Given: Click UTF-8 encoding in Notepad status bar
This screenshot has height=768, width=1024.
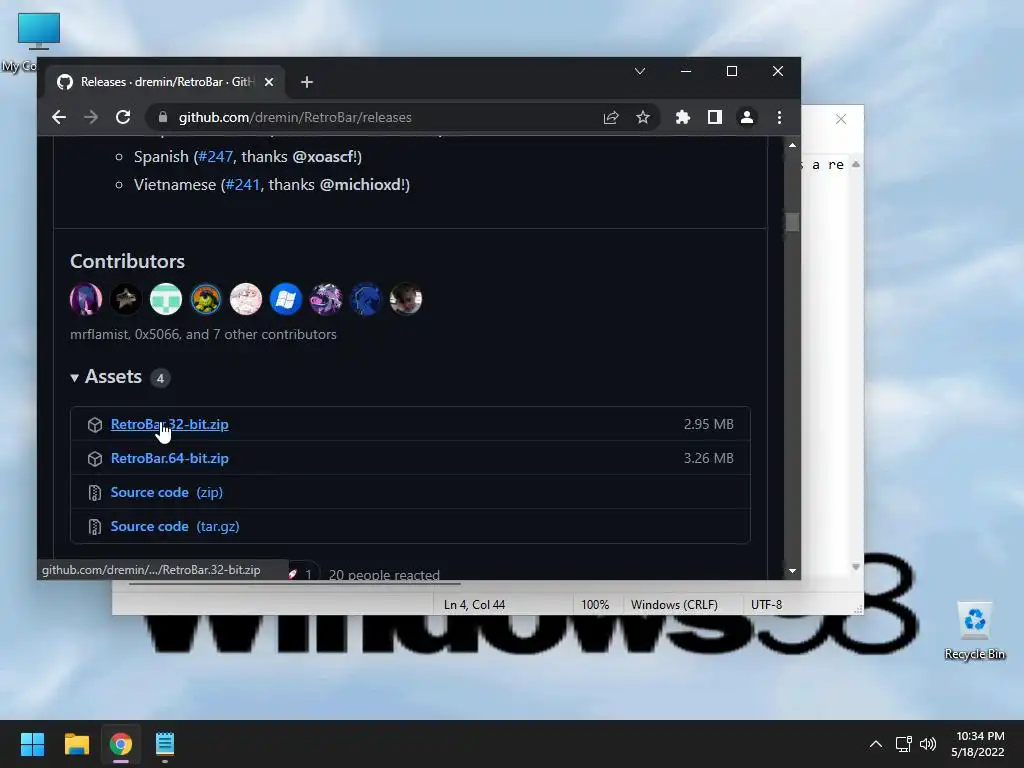Looking at the screenshot, I should [767, 605].
